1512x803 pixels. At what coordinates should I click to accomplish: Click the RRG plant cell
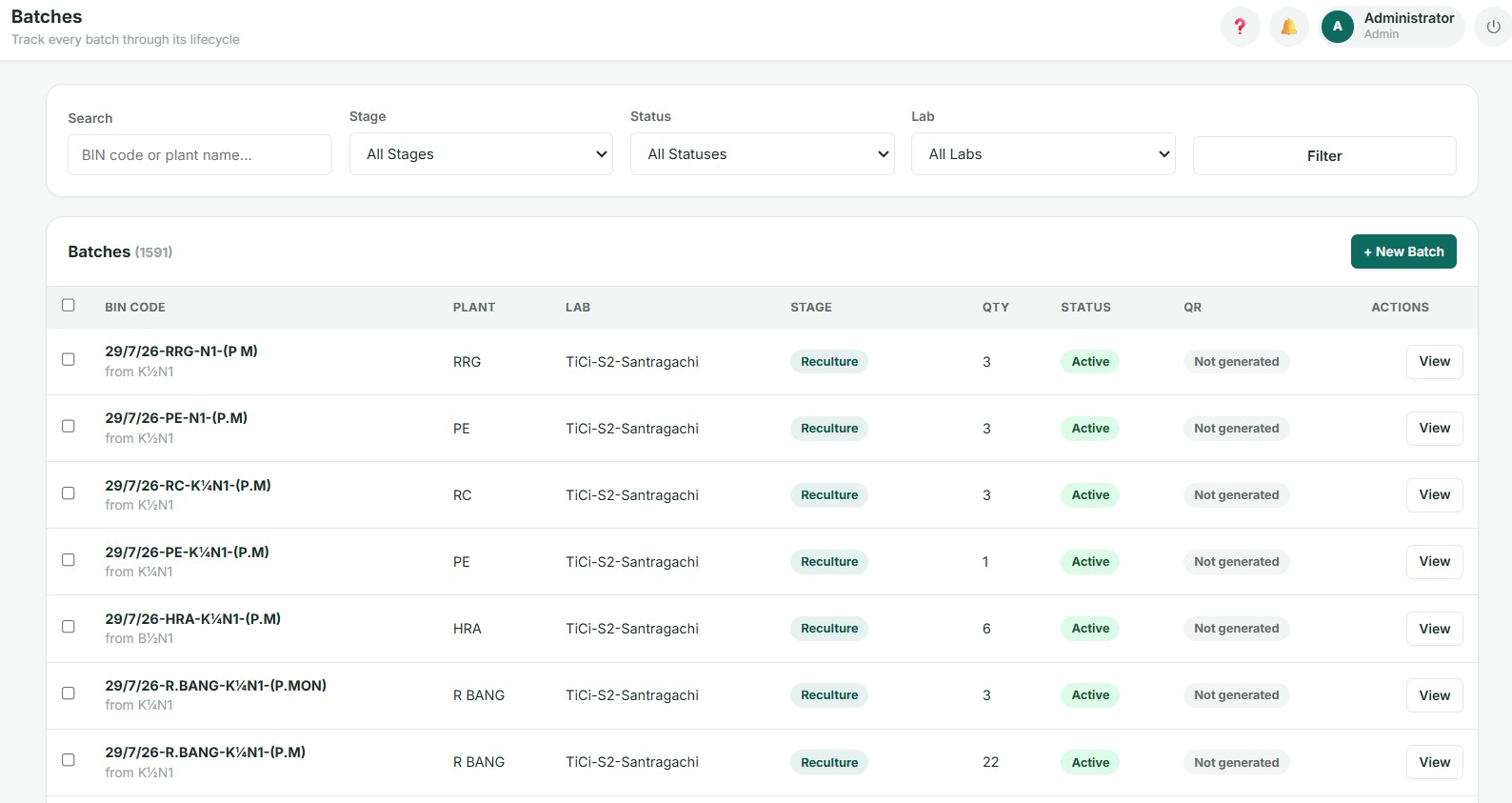pos(467,362)
